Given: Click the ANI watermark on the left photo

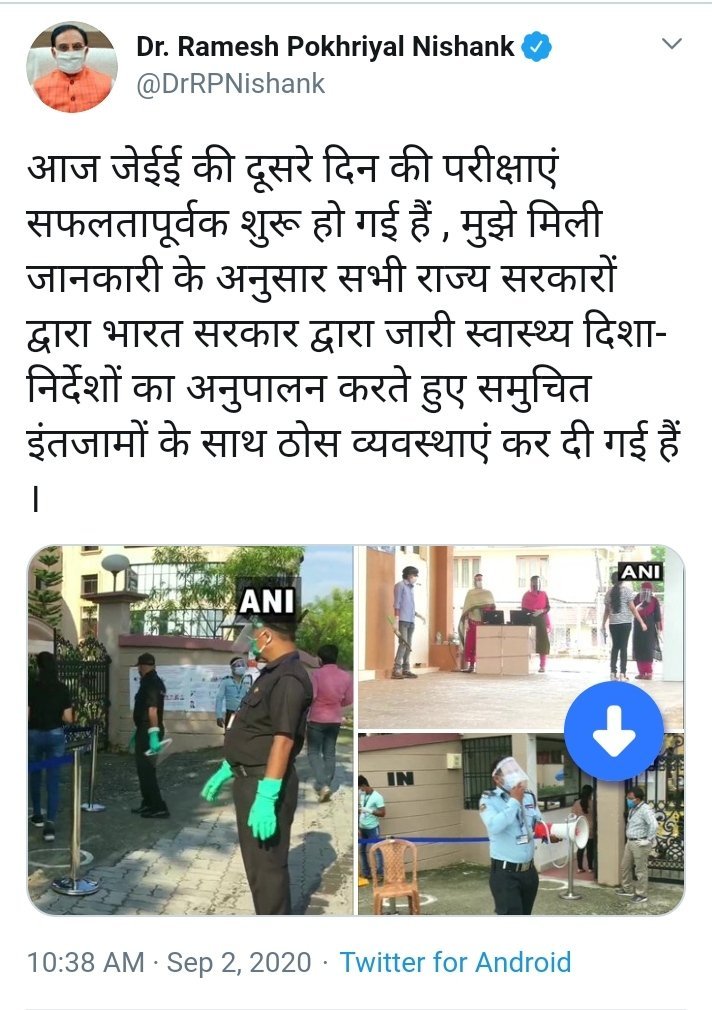Looking at the screenshot, I should pyautogui.click(x=266, y=600).
